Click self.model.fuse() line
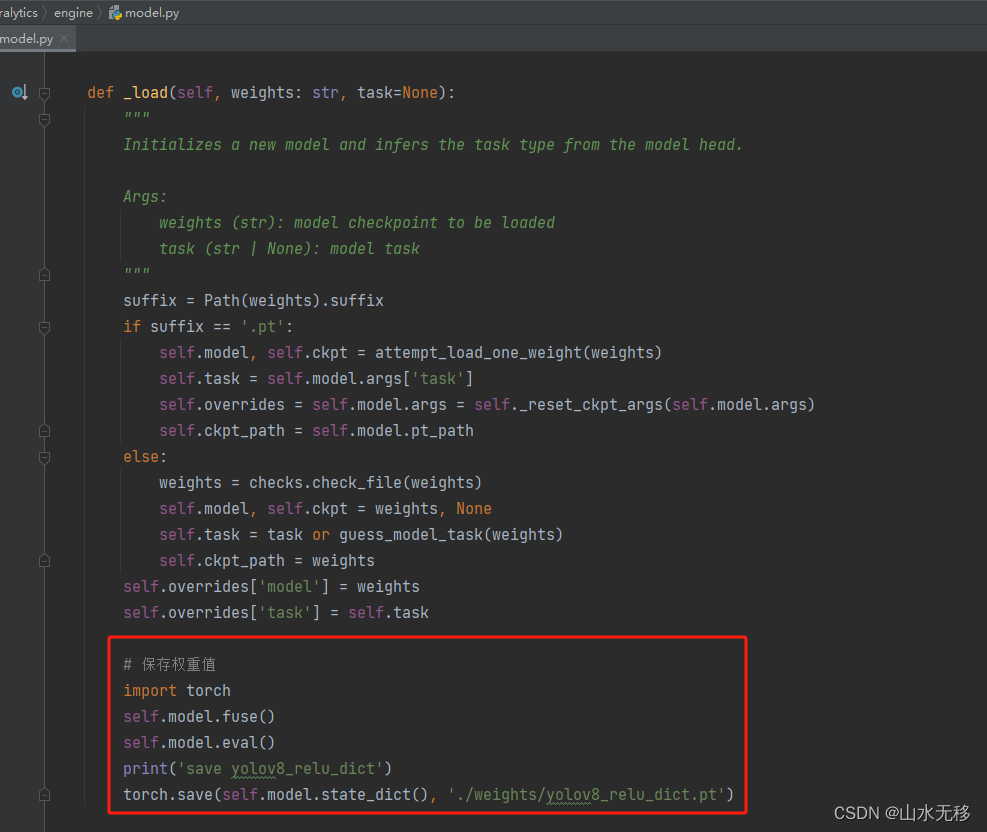The width and height of the screenshot is (987, 832). click(x=199, y=716)
